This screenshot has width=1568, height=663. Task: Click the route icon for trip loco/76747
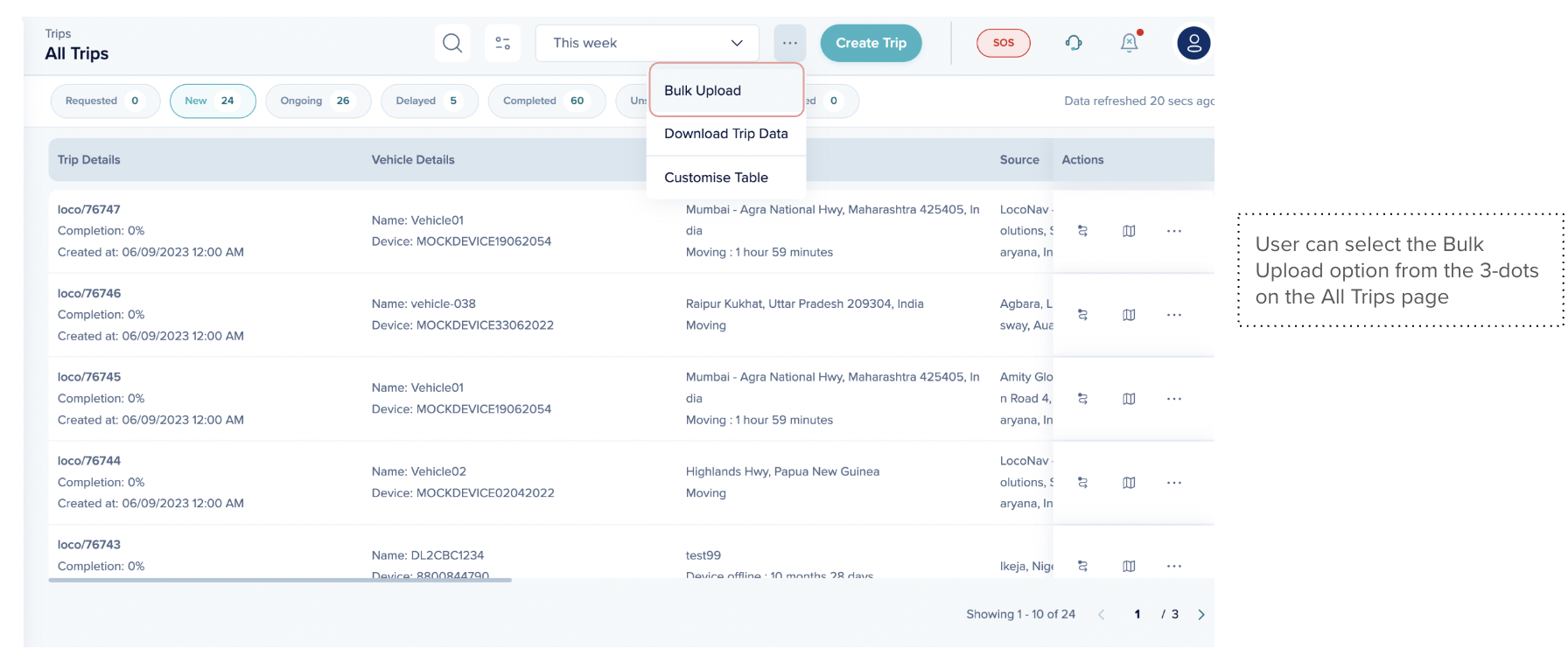click(x=1082, y=231)
